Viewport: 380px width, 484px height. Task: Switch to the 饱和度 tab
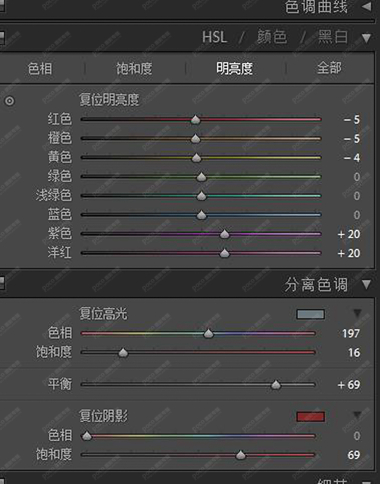134,69
